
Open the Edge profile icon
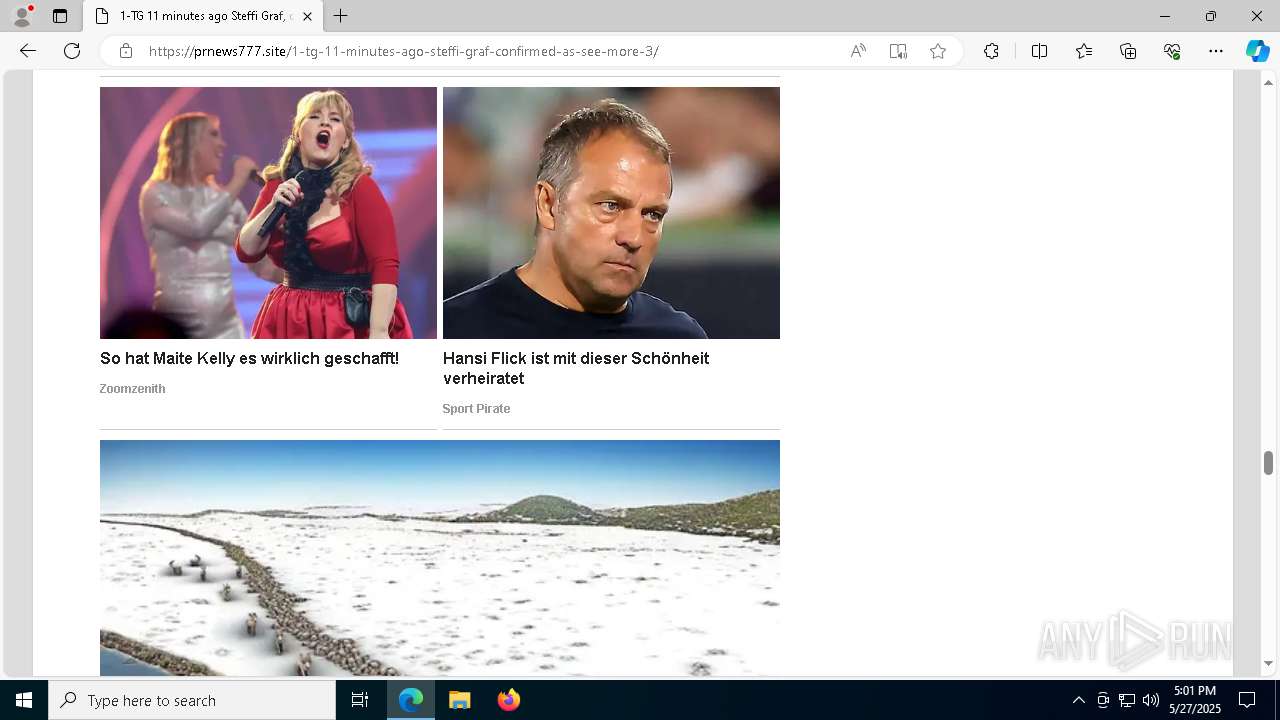22,16
